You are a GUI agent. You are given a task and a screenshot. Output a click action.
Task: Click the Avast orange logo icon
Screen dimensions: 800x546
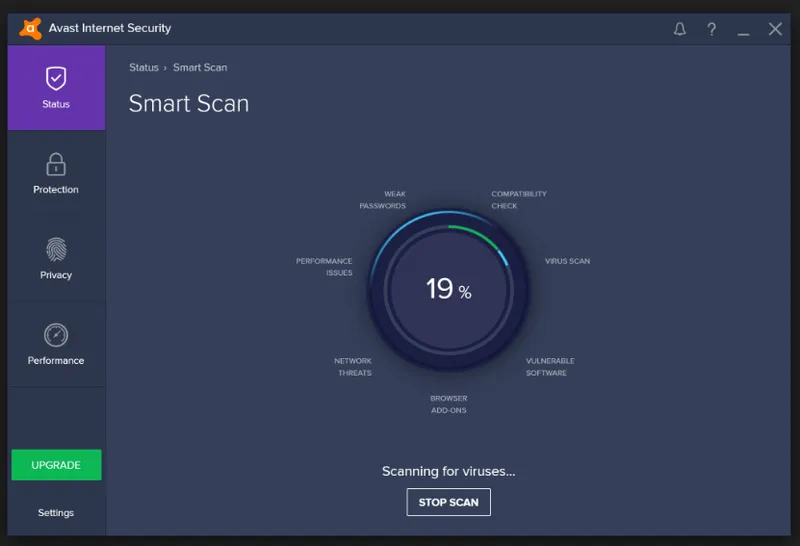pos(31,29)
